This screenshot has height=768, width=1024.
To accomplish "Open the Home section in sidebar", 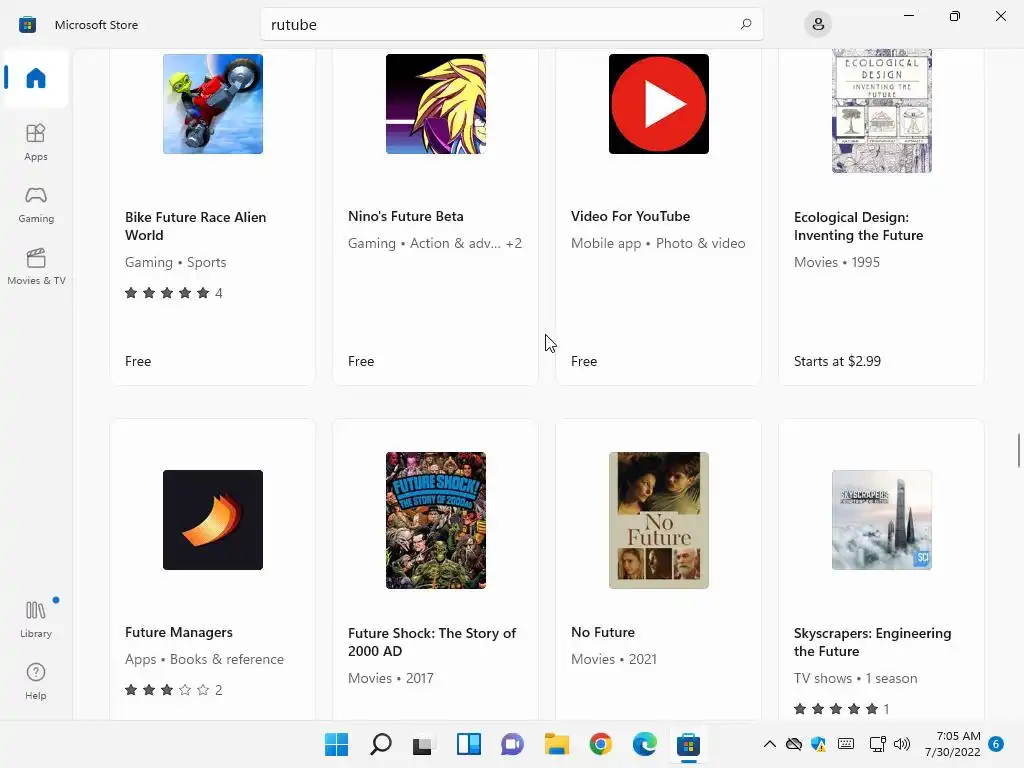I will [x=36, y=78].
